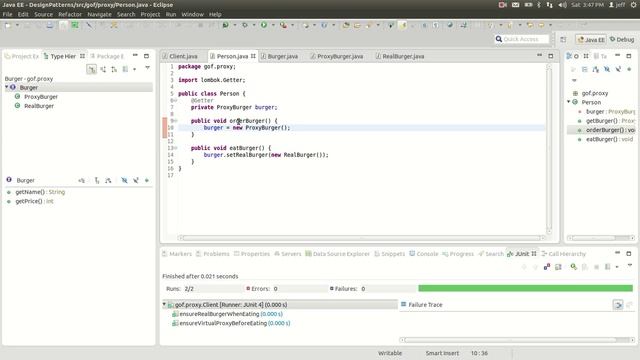This screenshot has height=360, width=640.
Task: Click the Open Type toolbar icon
Action: click(346, 25)
